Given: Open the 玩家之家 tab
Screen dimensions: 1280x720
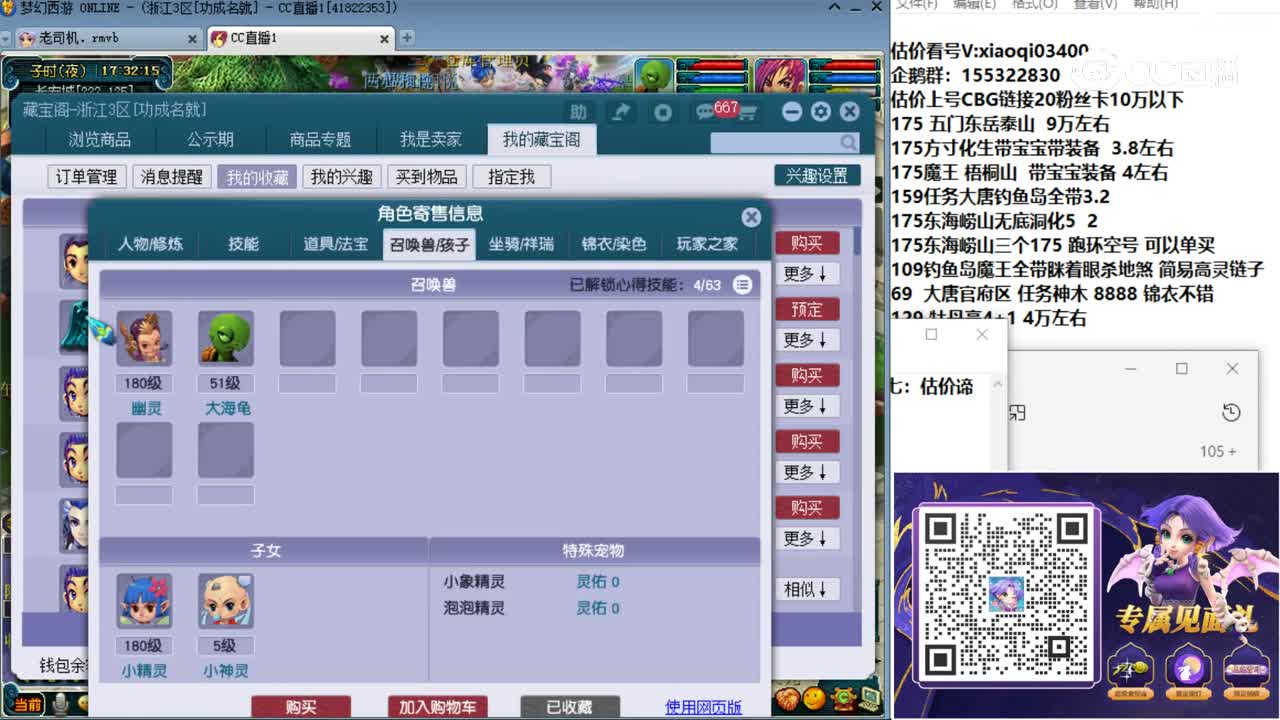Looking at the screenshot, I should [707, 244].
